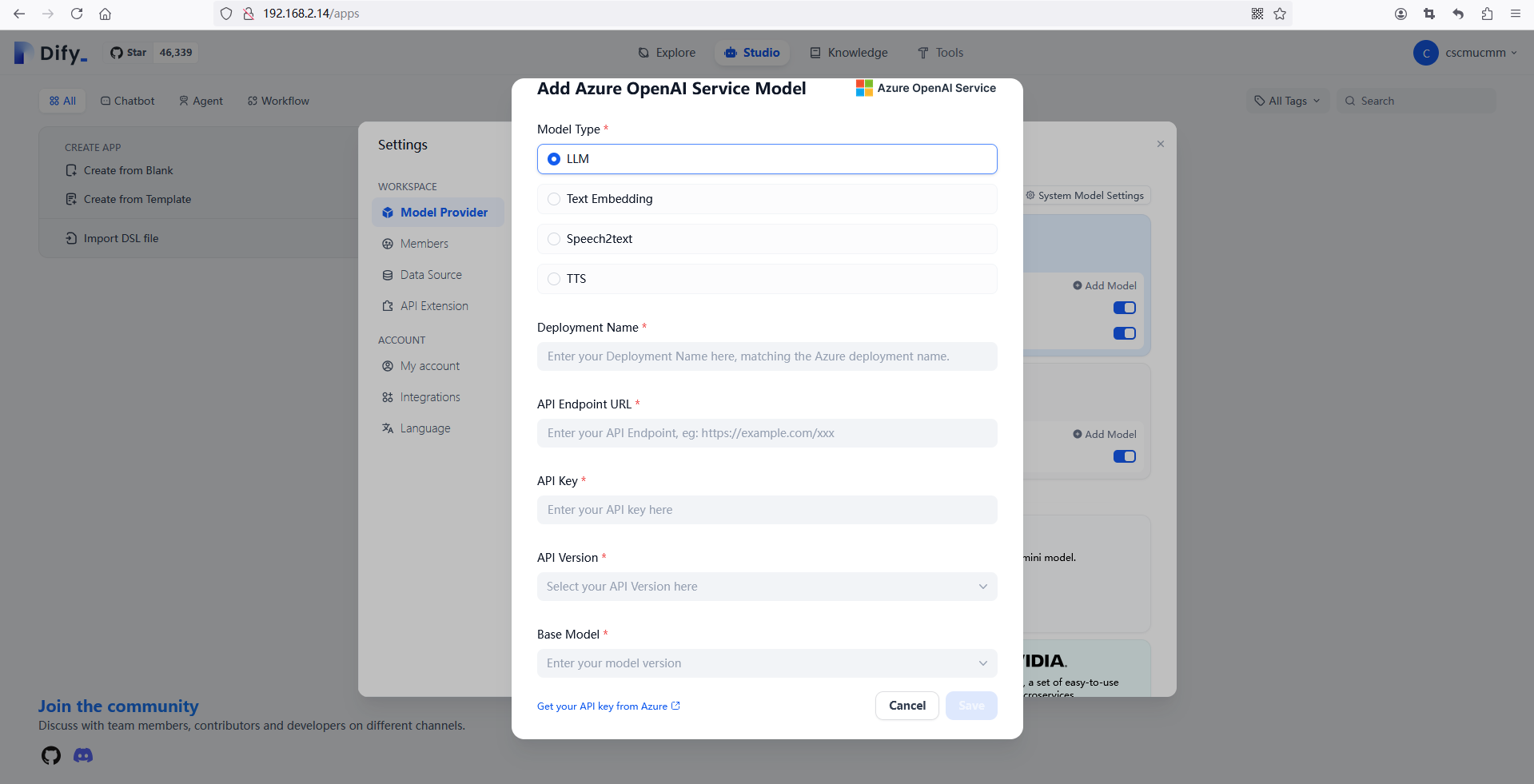
Task: Open the Discord community icon
Action: (x=83, y=755)
